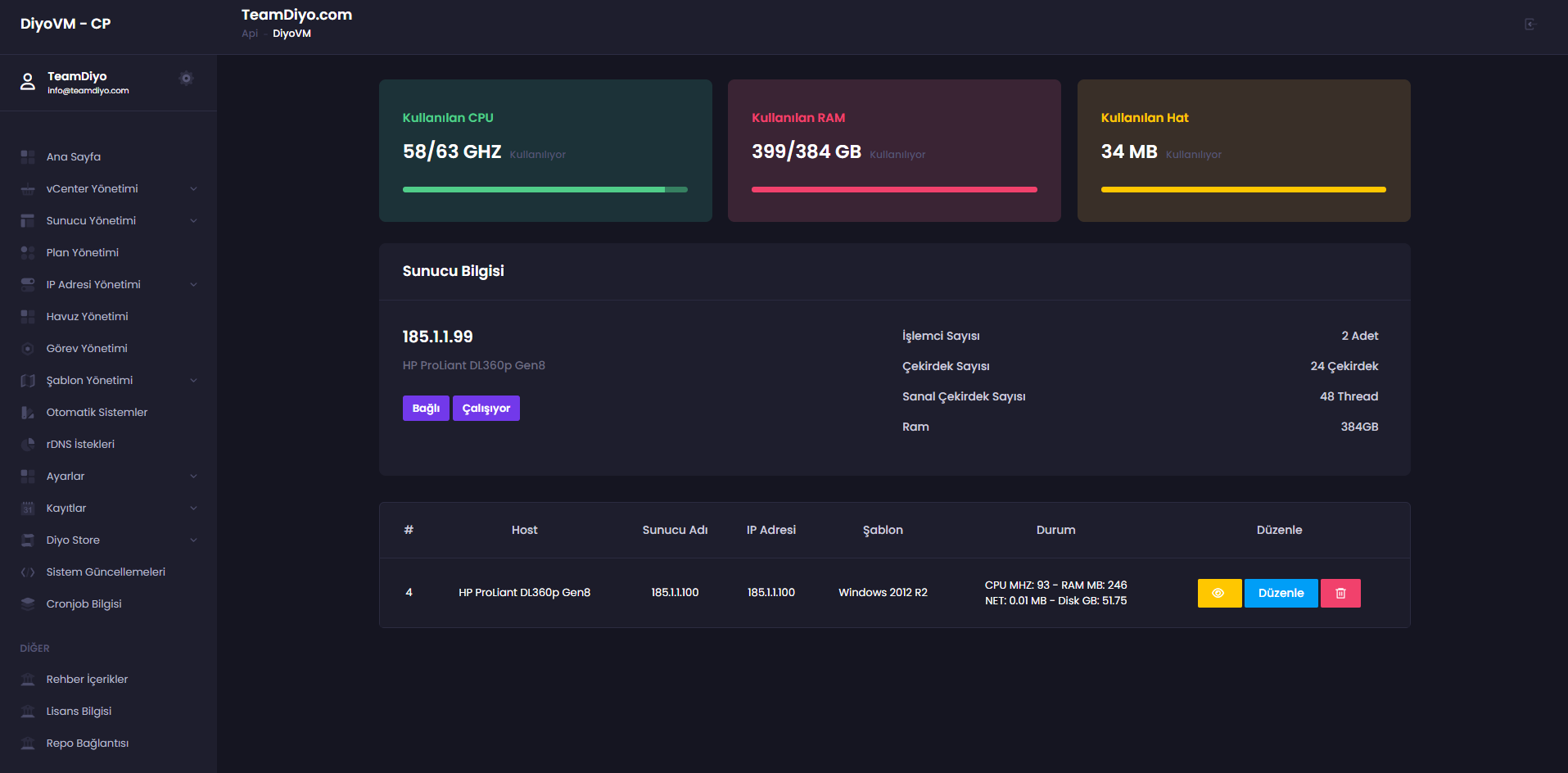The width and height of the screenshot is (1568, 773).
Task: Click the IP Adresi column header
Action: coord(770,530)
